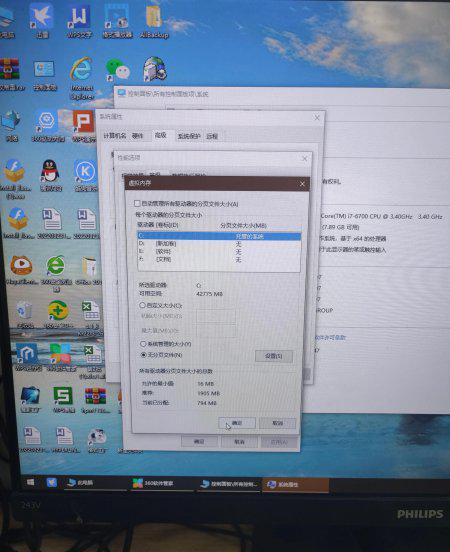
Task: Open the Internet Explorer desktop icon
Action: point(82,76)
